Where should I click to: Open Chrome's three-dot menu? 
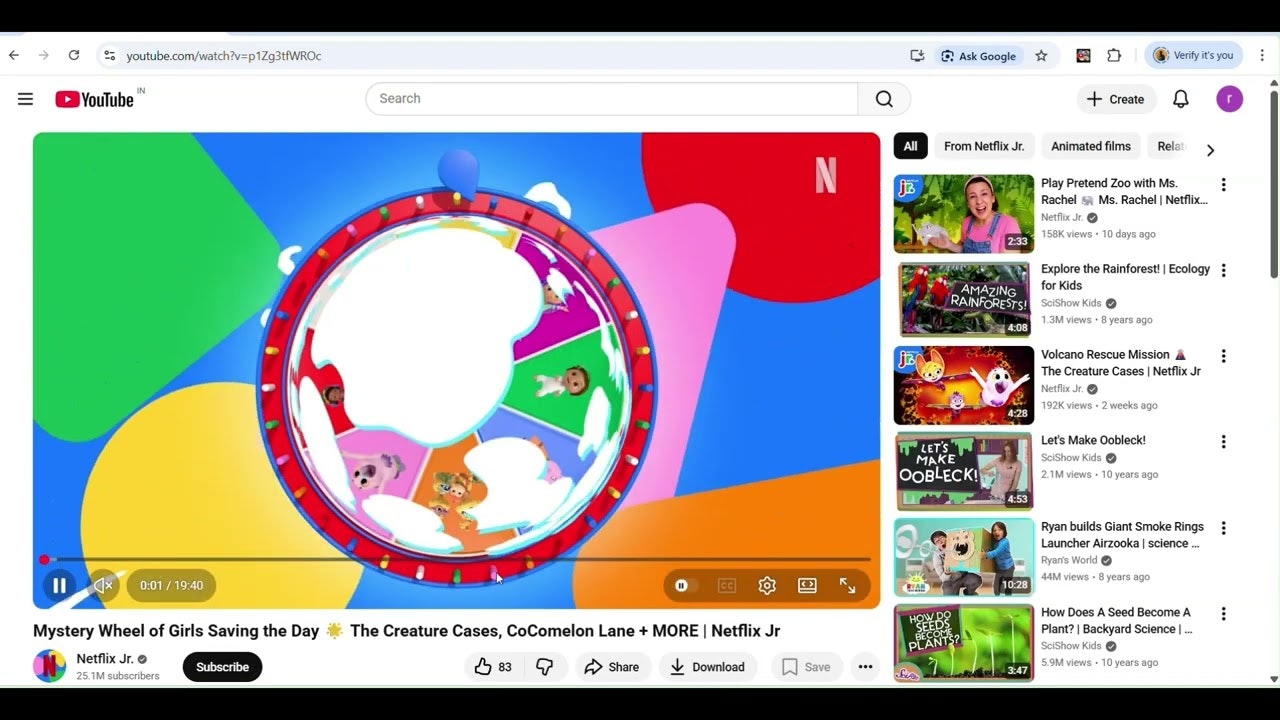[1263, 56]
